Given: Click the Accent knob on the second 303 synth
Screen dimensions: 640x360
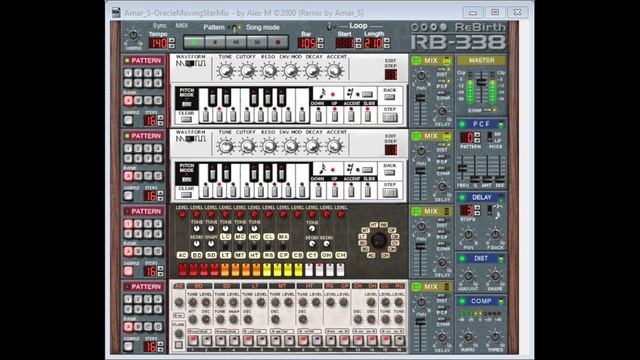Looking at the screenshot, I should pos(335,146).
